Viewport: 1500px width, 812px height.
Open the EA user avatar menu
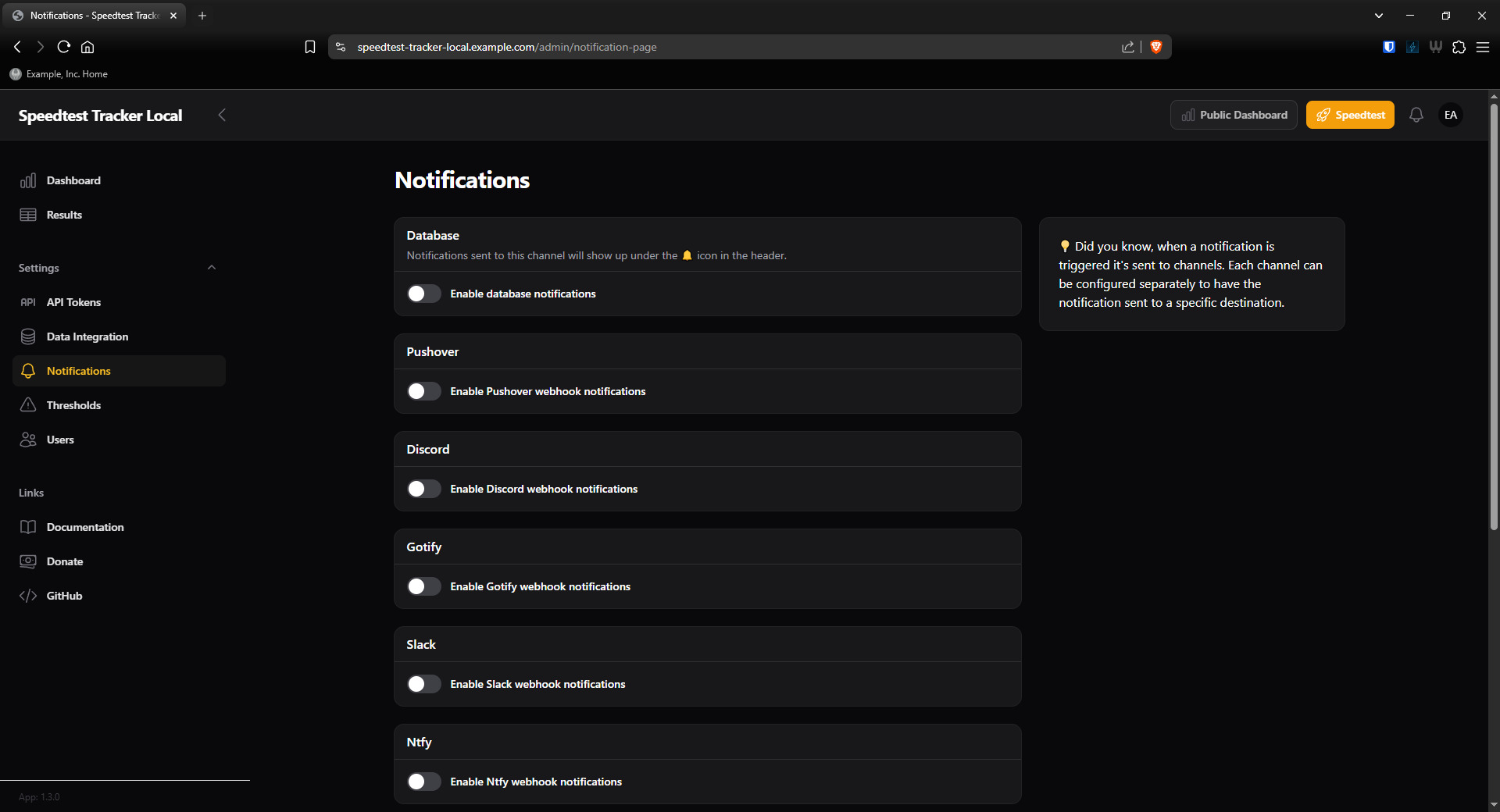coord(1450,115)
